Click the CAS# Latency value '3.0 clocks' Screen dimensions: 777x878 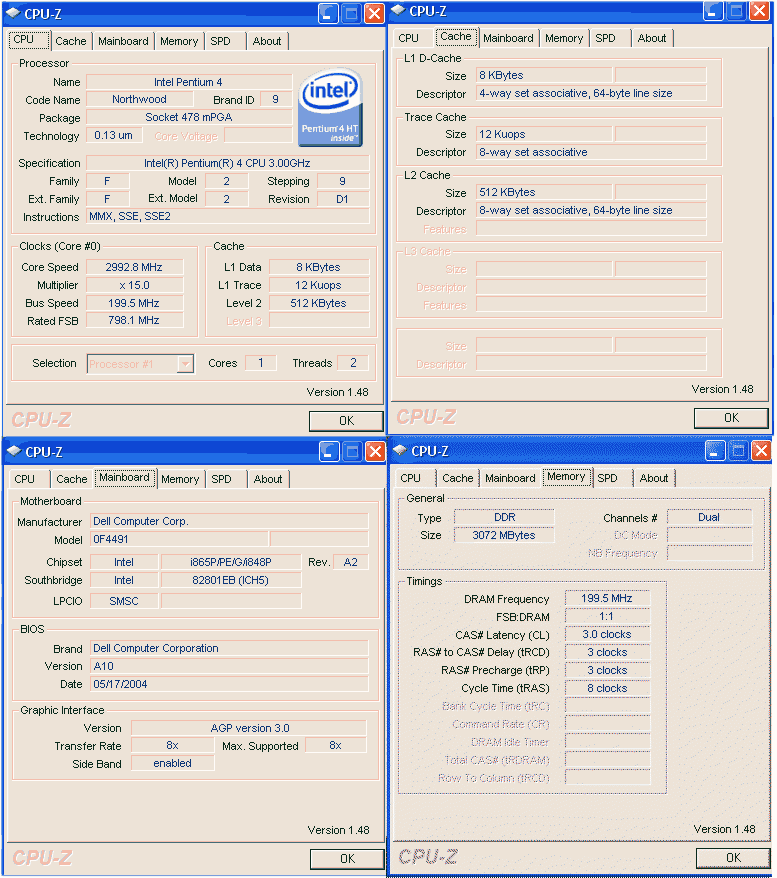607,634
